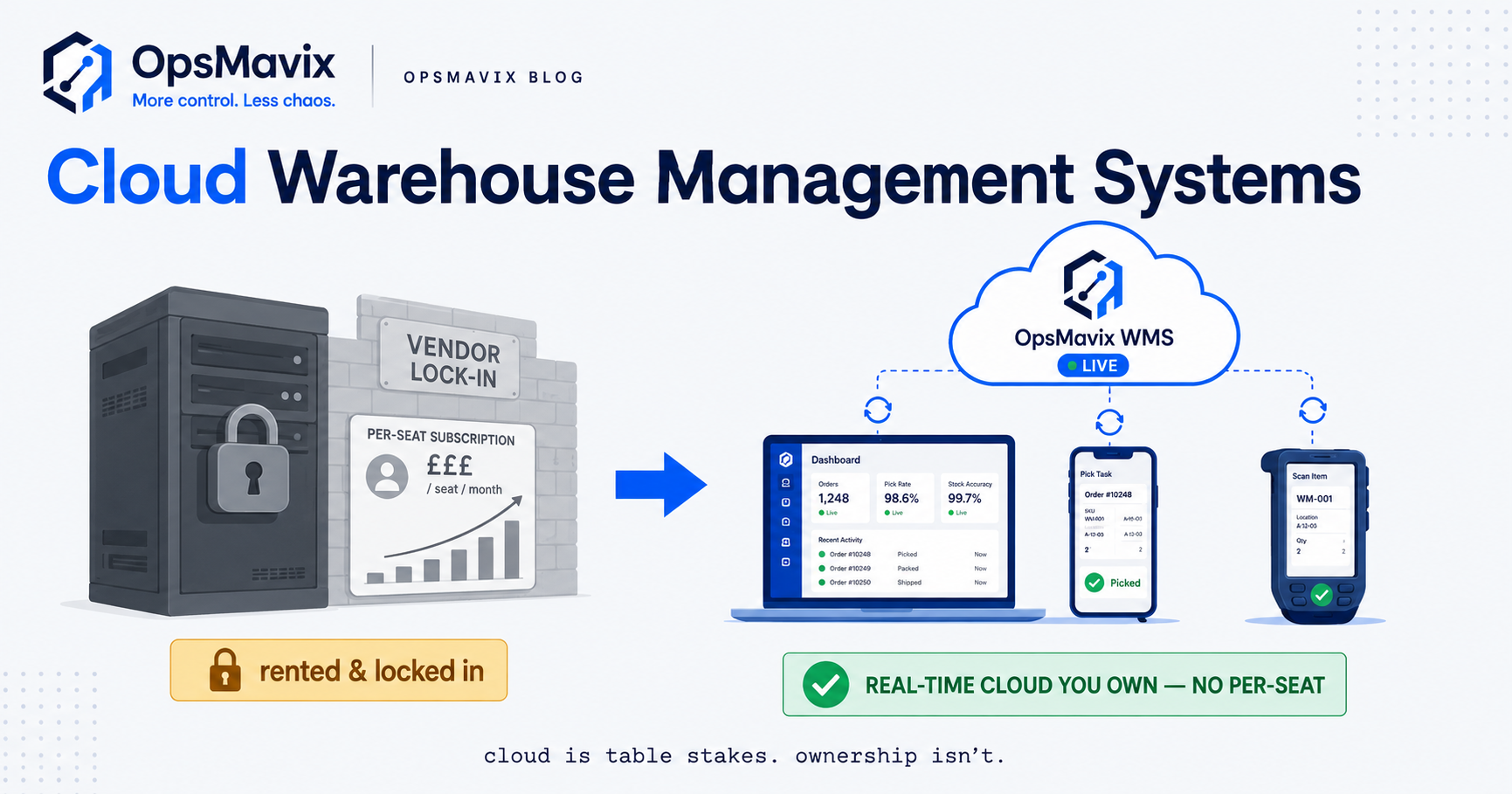Click the OpsMavix logo inside the cloud

coord(1093,285)
